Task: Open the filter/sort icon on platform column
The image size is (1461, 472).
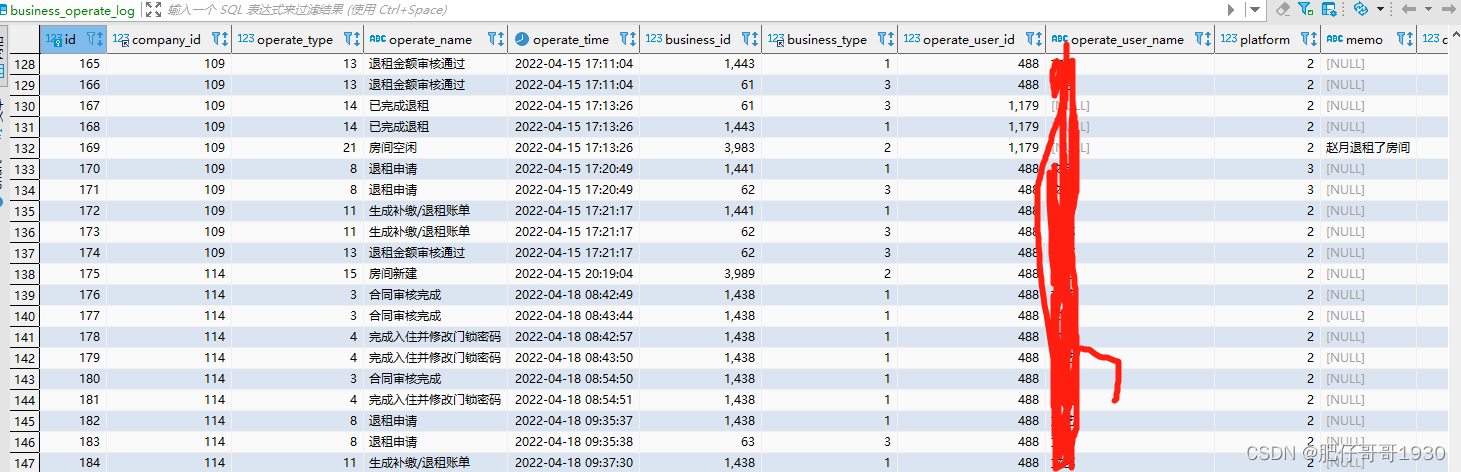Action: pyautogui.click(x=1309, y=39)
